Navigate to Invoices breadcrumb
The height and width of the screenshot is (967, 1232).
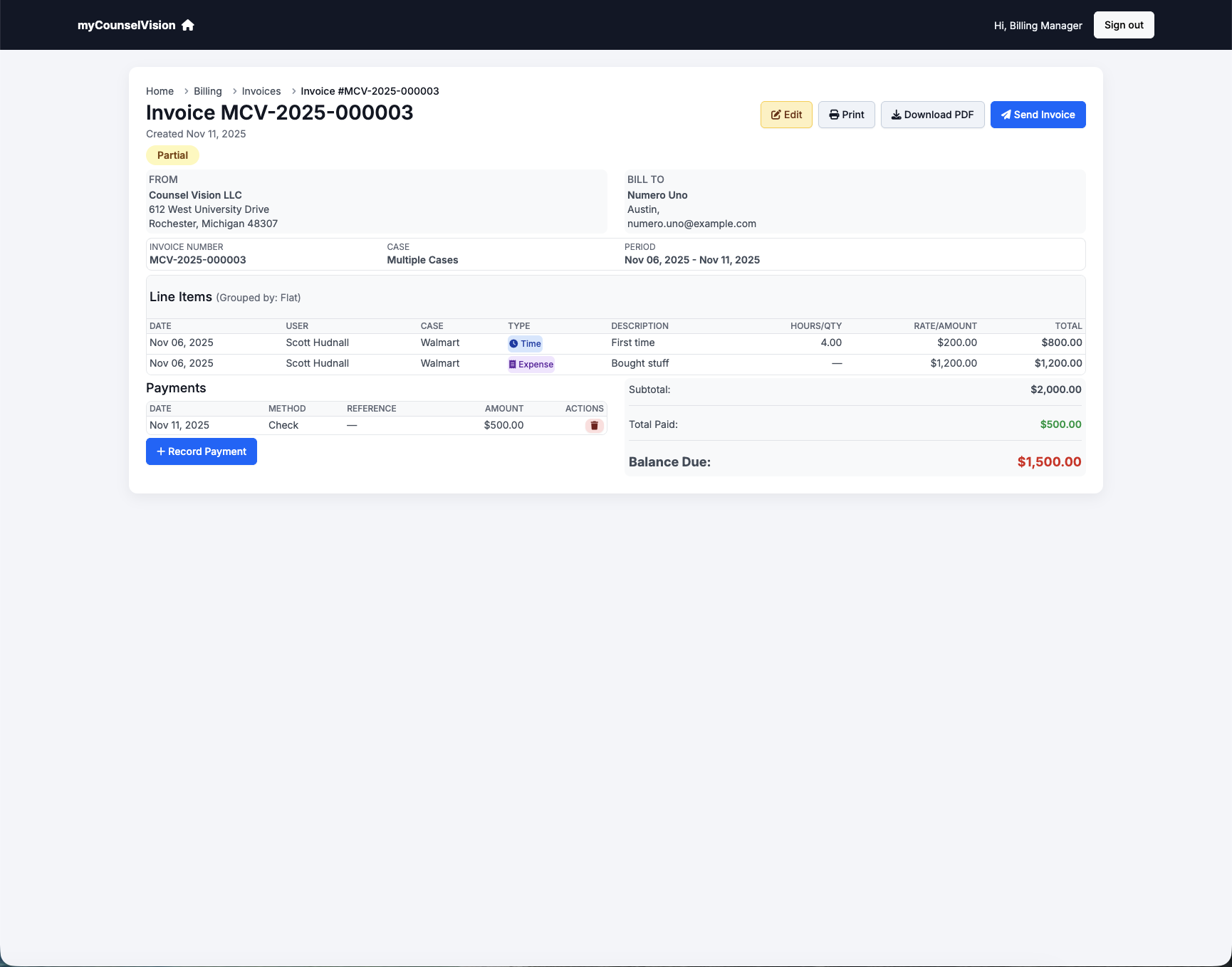pyautogui.click(x=261, y=91)
